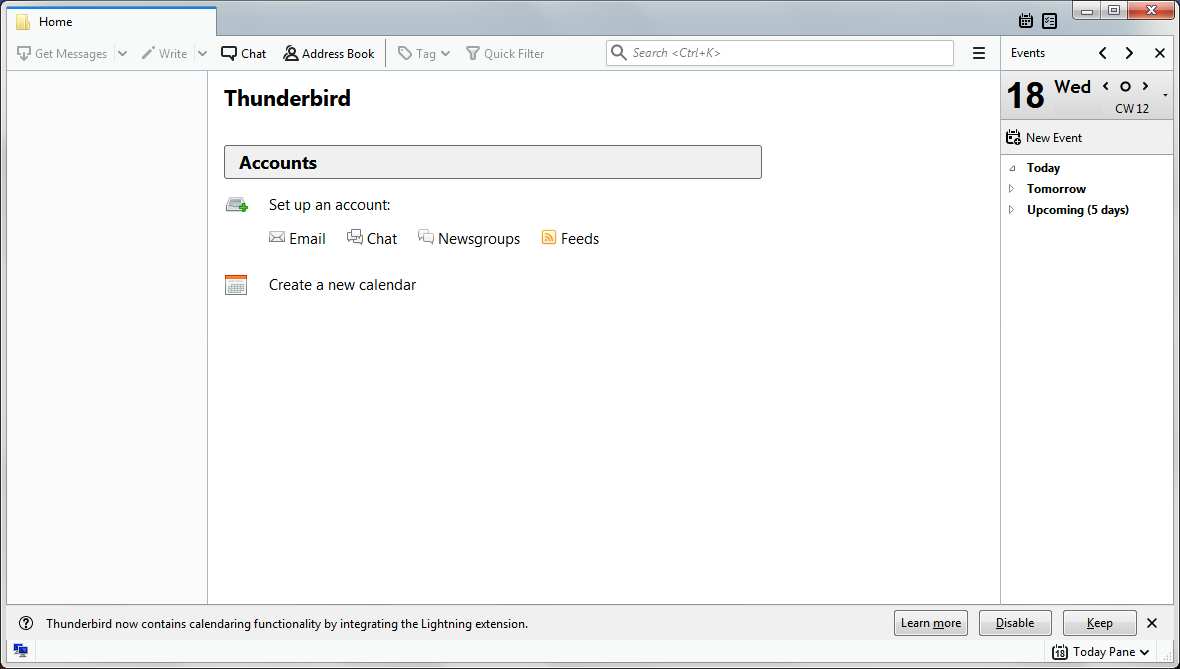Open the hamburger application menu
1180x669 pixels.
pos(979,53)
